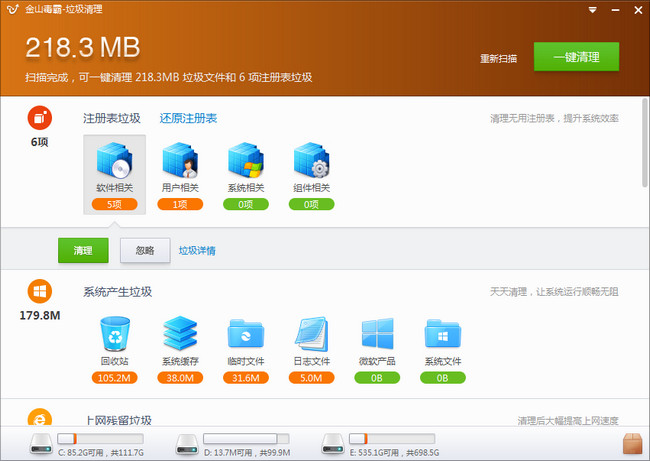
Task: Click the green 清理 button
Action: (83, 250)
